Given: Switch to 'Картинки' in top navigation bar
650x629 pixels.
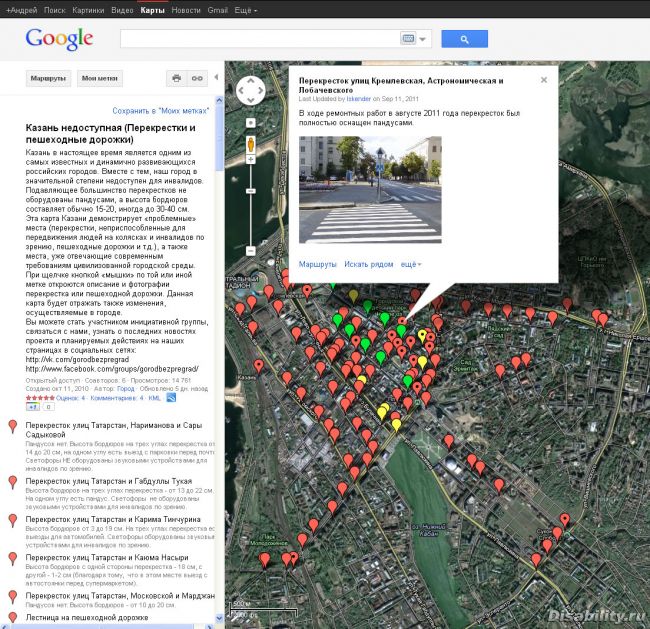Looking at the screenshot, I should [88, 9].
